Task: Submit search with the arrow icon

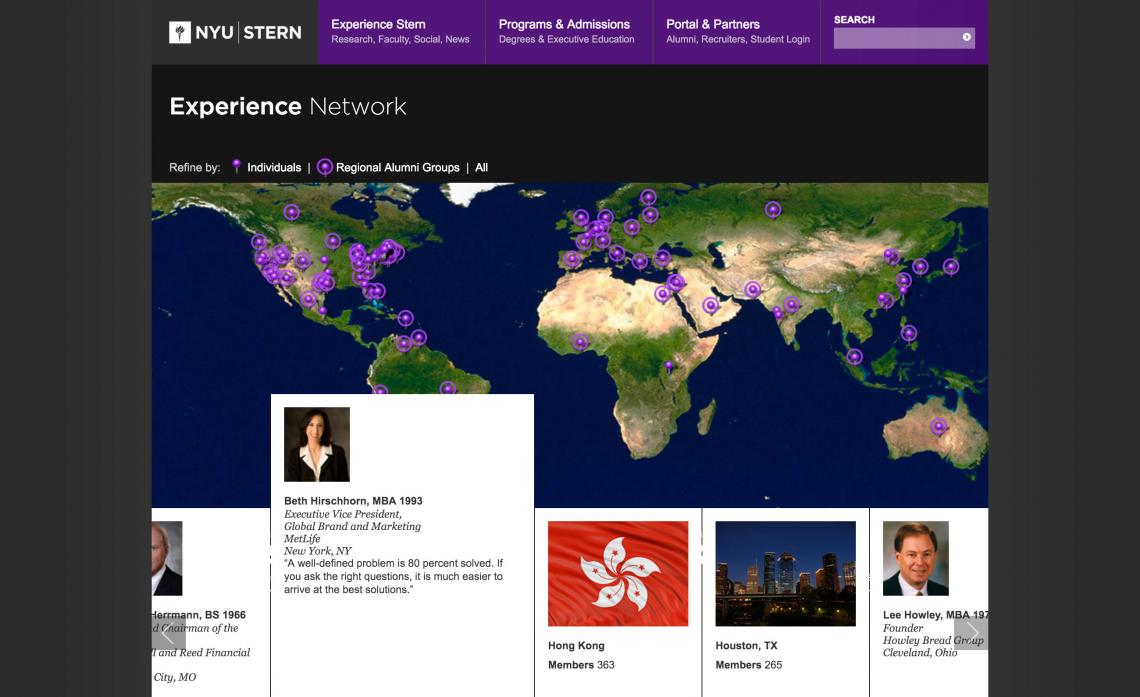Action: [966, 37]
